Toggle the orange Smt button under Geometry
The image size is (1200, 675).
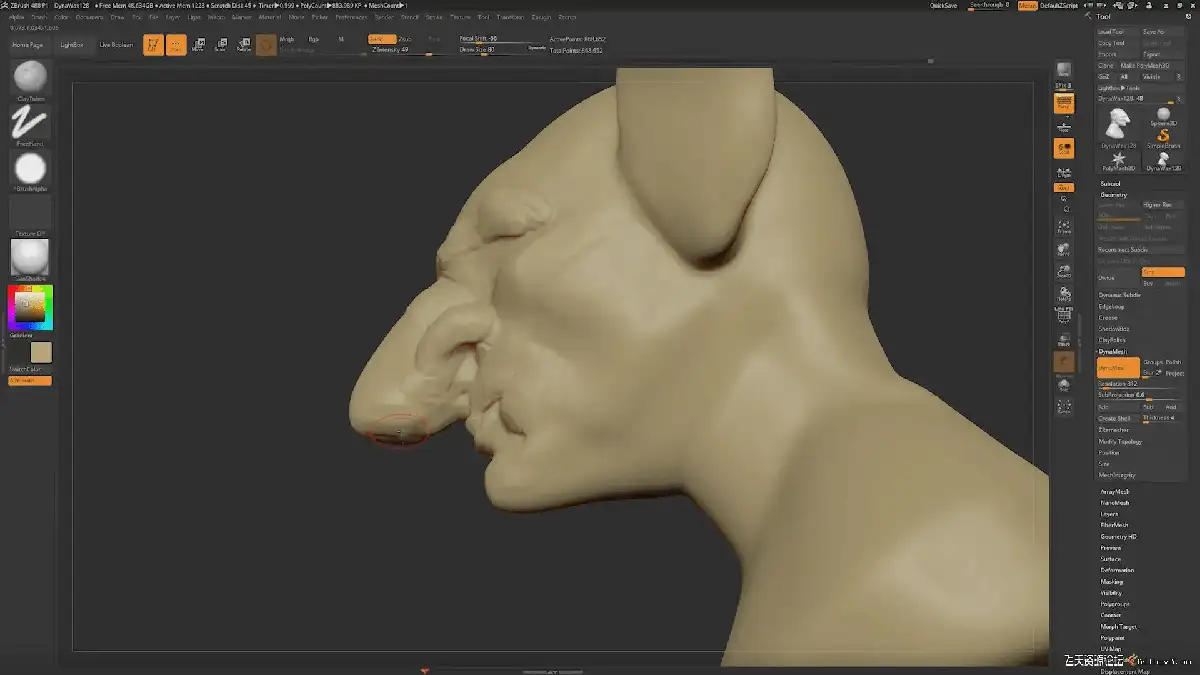1163,272
